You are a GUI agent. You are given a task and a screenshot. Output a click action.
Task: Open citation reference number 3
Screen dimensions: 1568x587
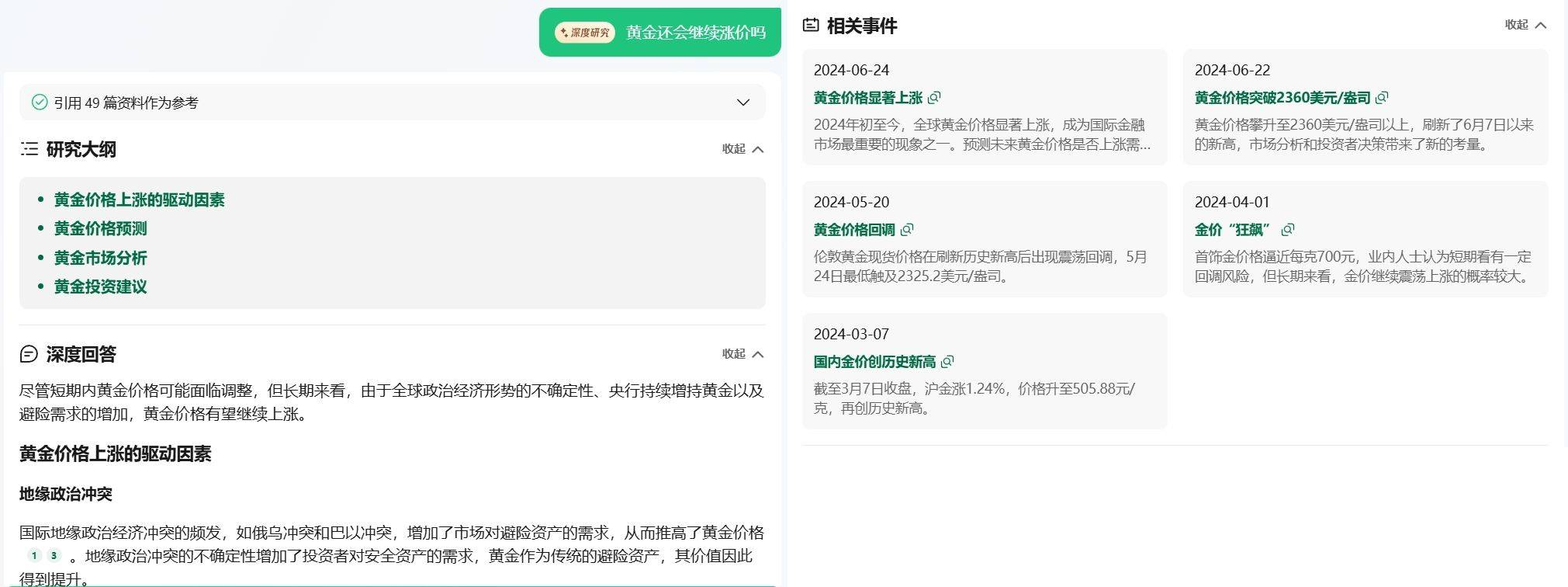click(x=54, y=556)
